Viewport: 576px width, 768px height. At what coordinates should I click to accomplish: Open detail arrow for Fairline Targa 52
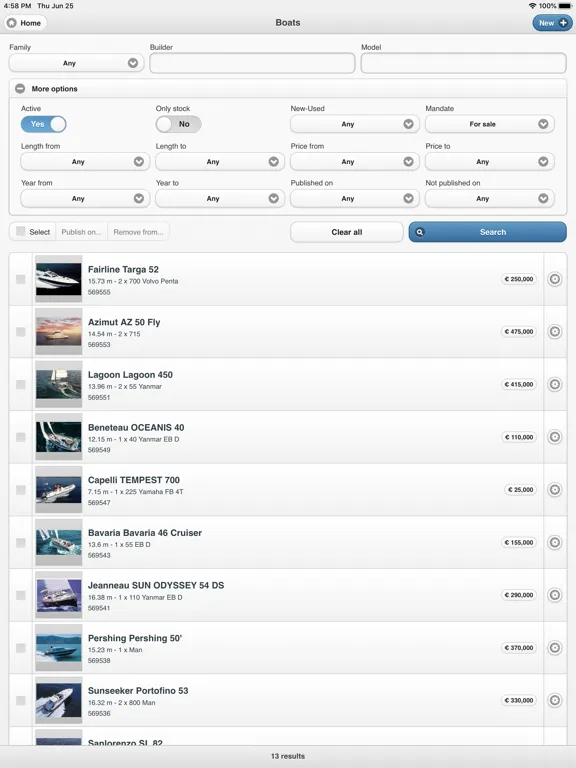click(554, 279)
